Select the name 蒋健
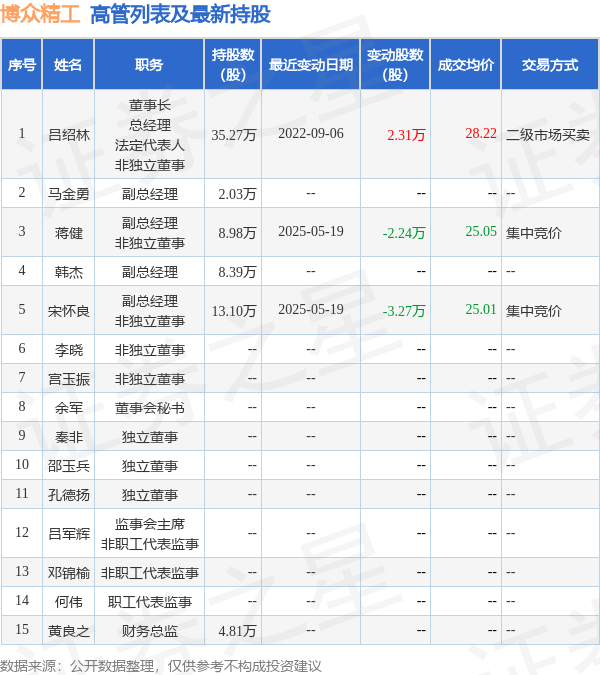600x675 pixels. (69, 233)
